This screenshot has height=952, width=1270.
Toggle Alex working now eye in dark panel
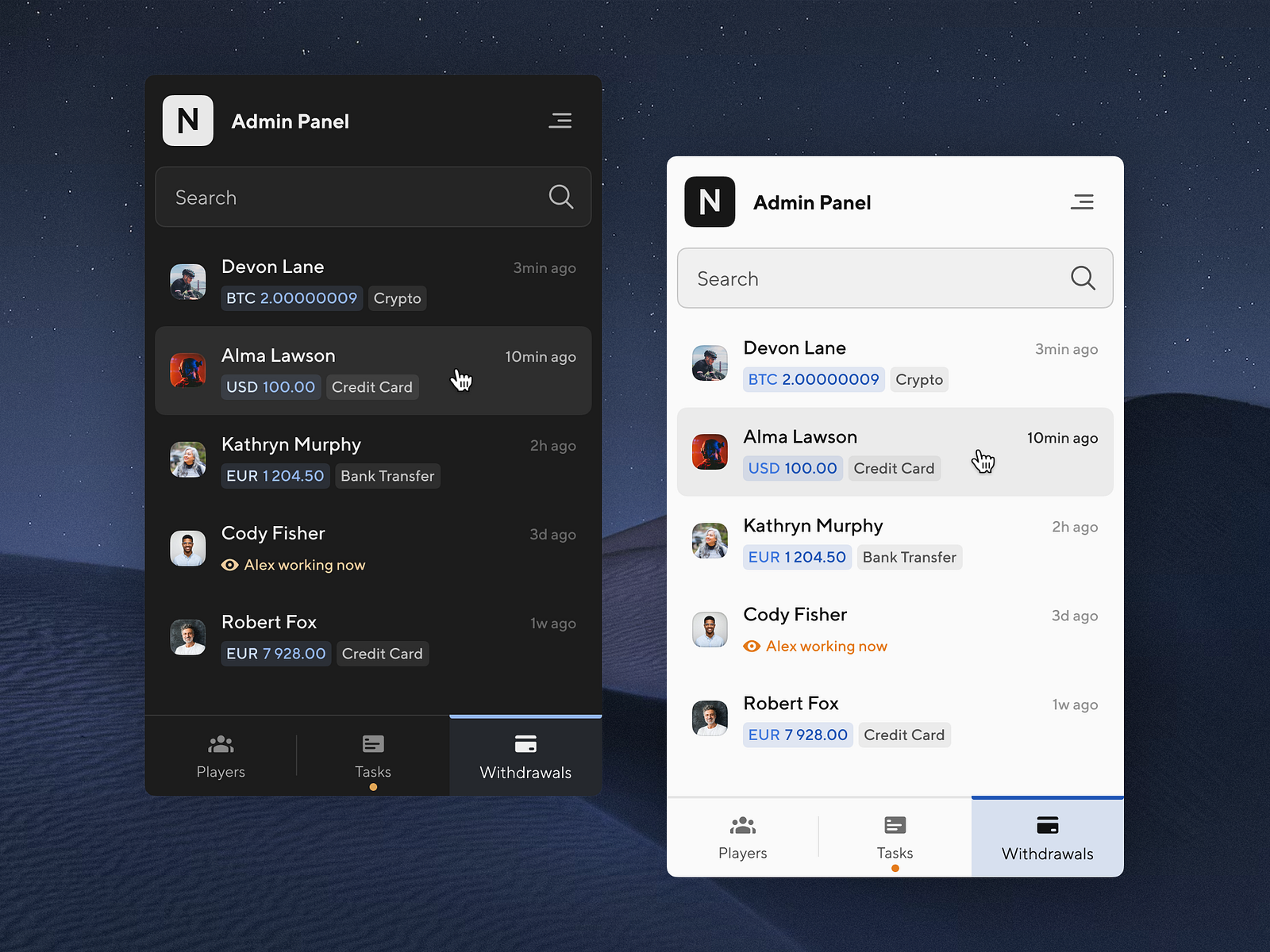229,565
